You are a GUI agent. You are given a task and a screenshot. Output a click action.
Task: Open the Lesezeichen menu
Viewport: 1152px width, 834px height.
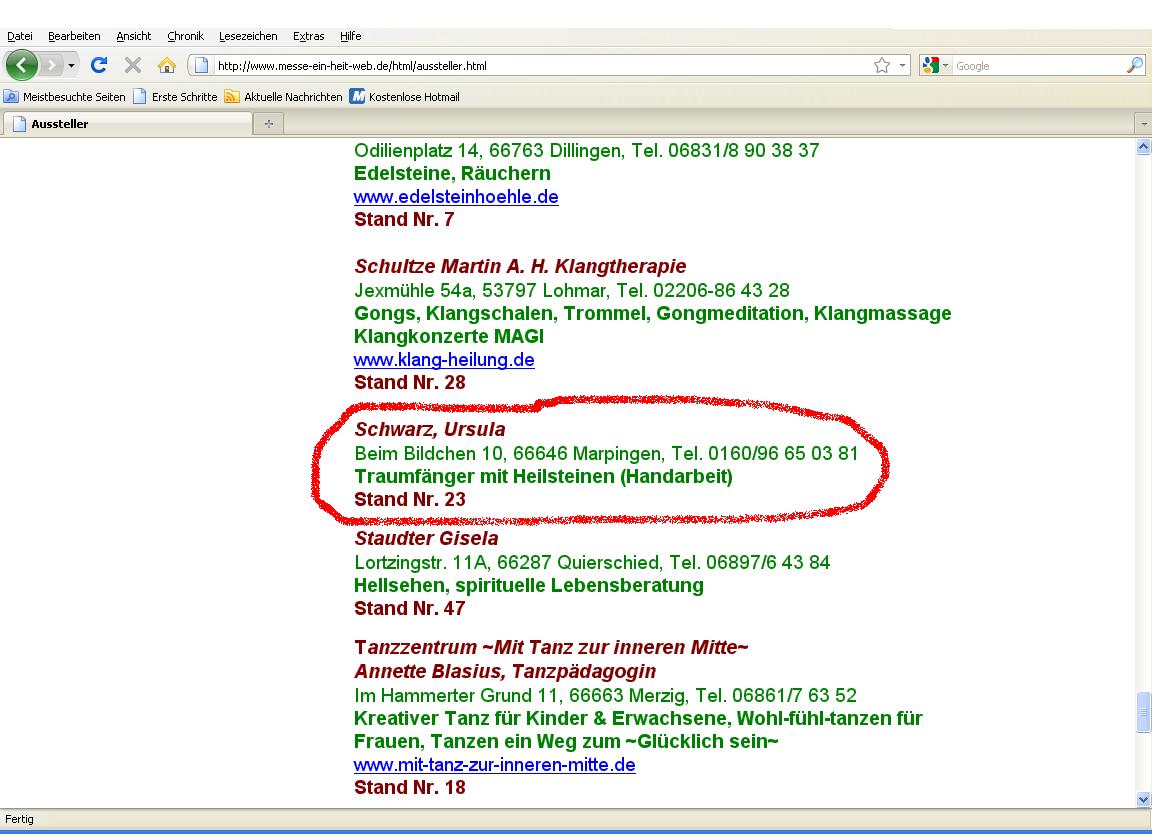point(248,36)
